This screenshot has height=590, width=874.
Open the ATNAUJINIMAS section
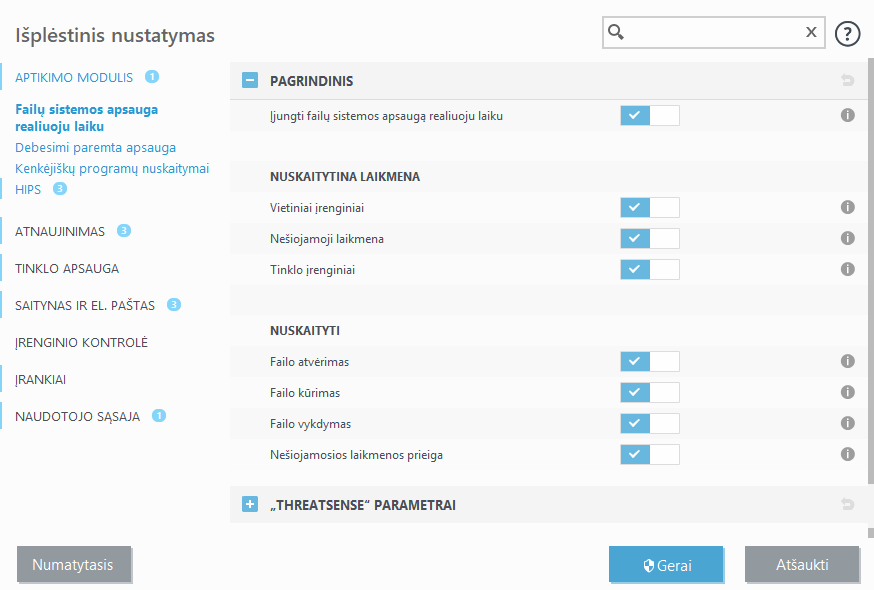coord(62,230)
